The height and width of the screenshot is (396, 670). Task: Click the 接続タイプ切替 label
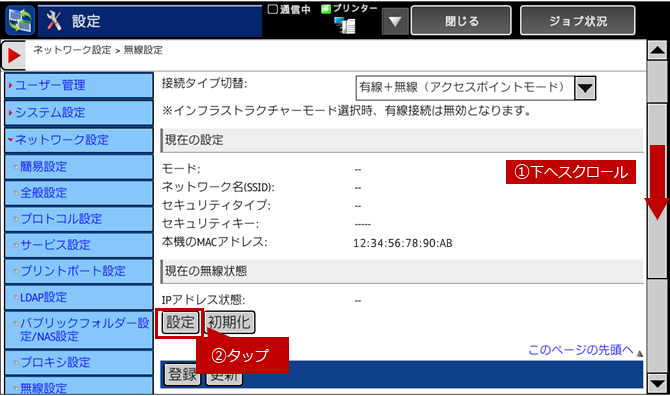point(204,83)
